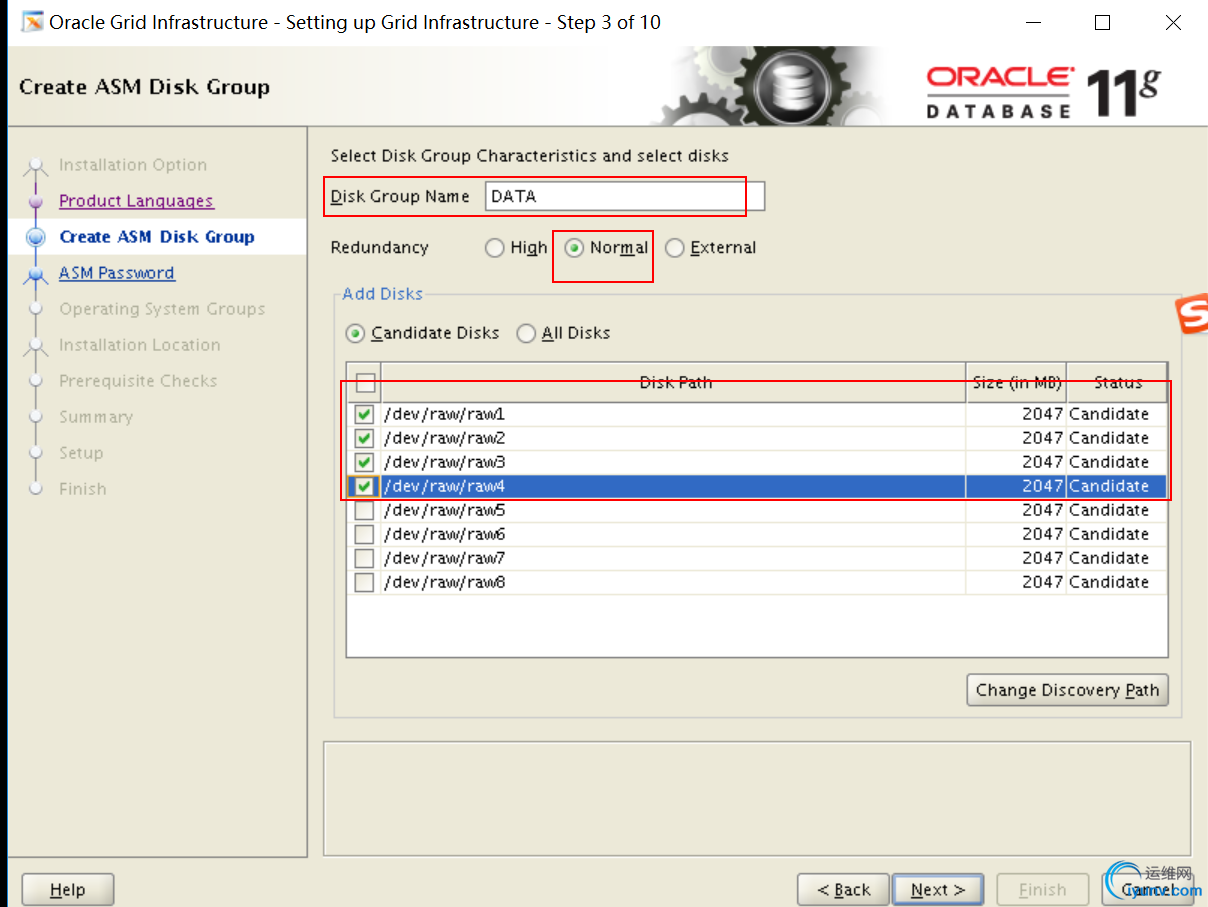1208x907 pixels.
Task: Check the /dev/raw/raw8 disk checkbox
Action: coord(364,582)
